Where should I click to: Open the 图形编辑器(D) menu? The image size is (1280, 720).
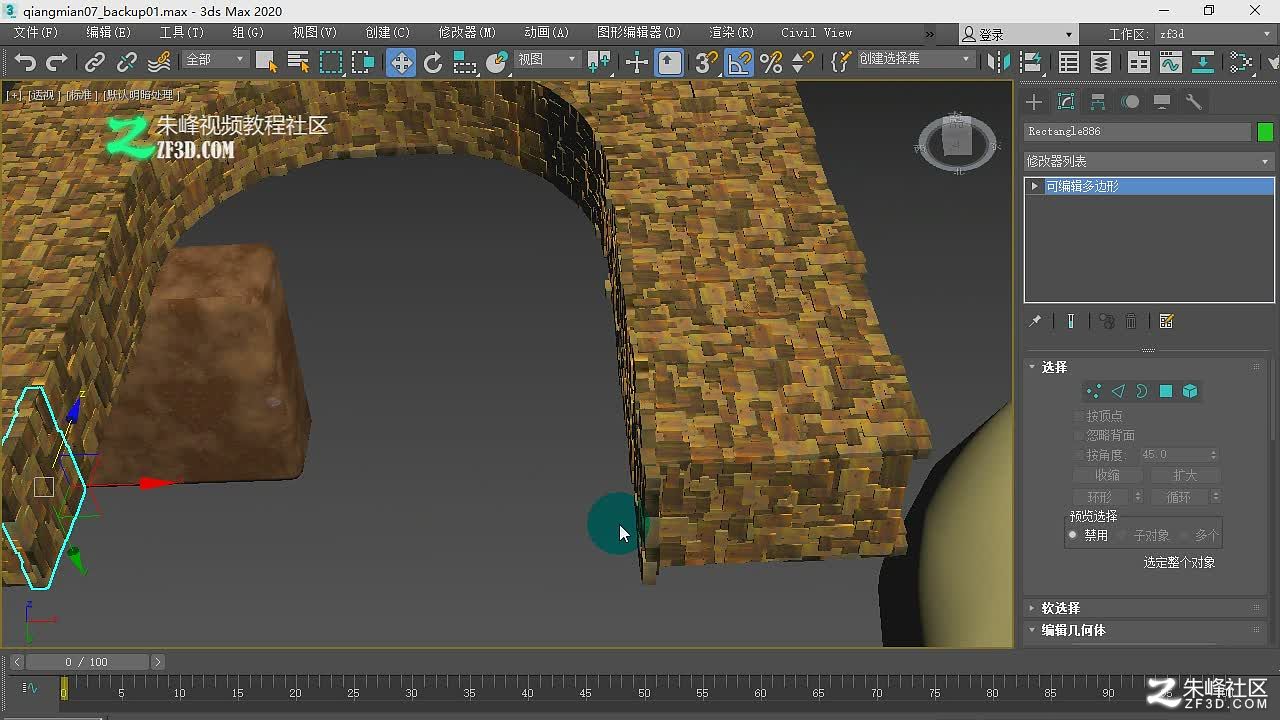pyautogui.click(x=638, y=32)
